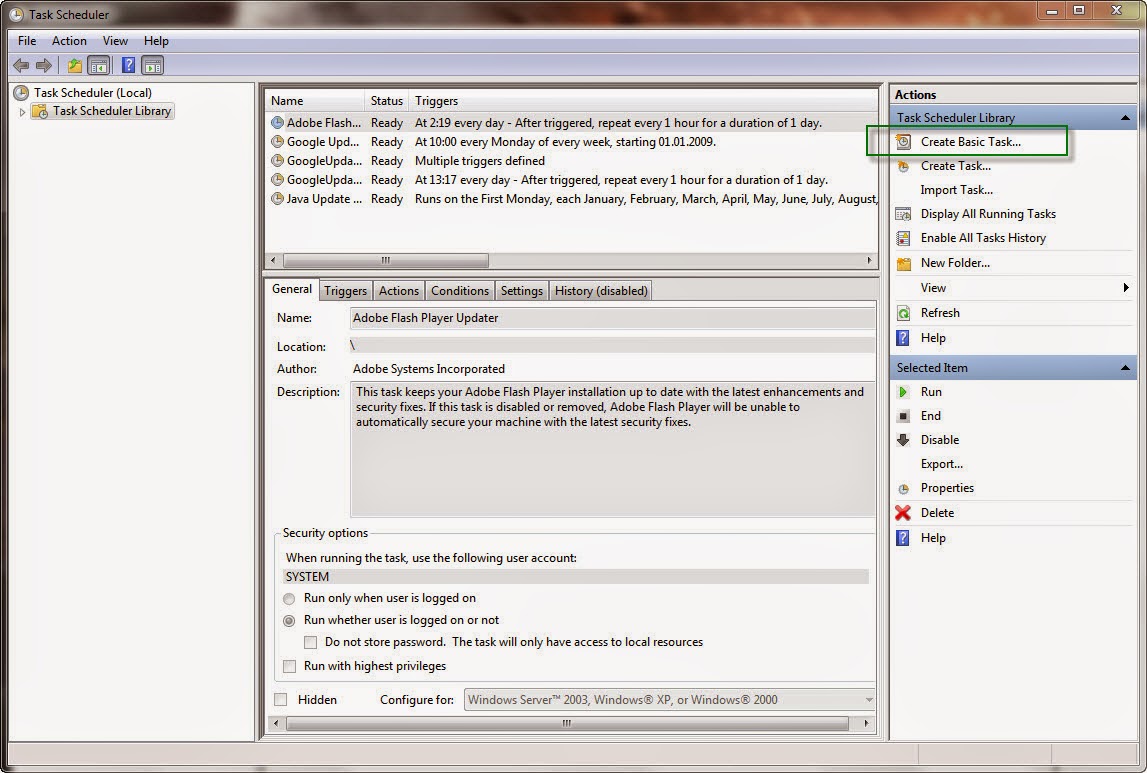Click the Forward arrow toolbar icon
1147x773 pixels.
point(44,66)
